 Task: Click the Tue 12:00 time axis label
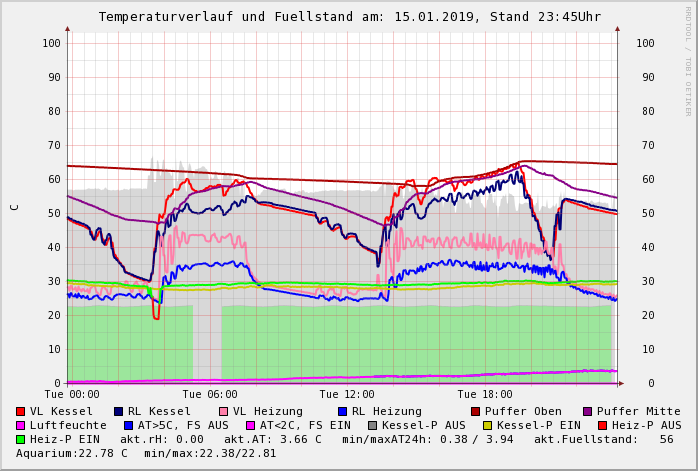tap(347, 395)
